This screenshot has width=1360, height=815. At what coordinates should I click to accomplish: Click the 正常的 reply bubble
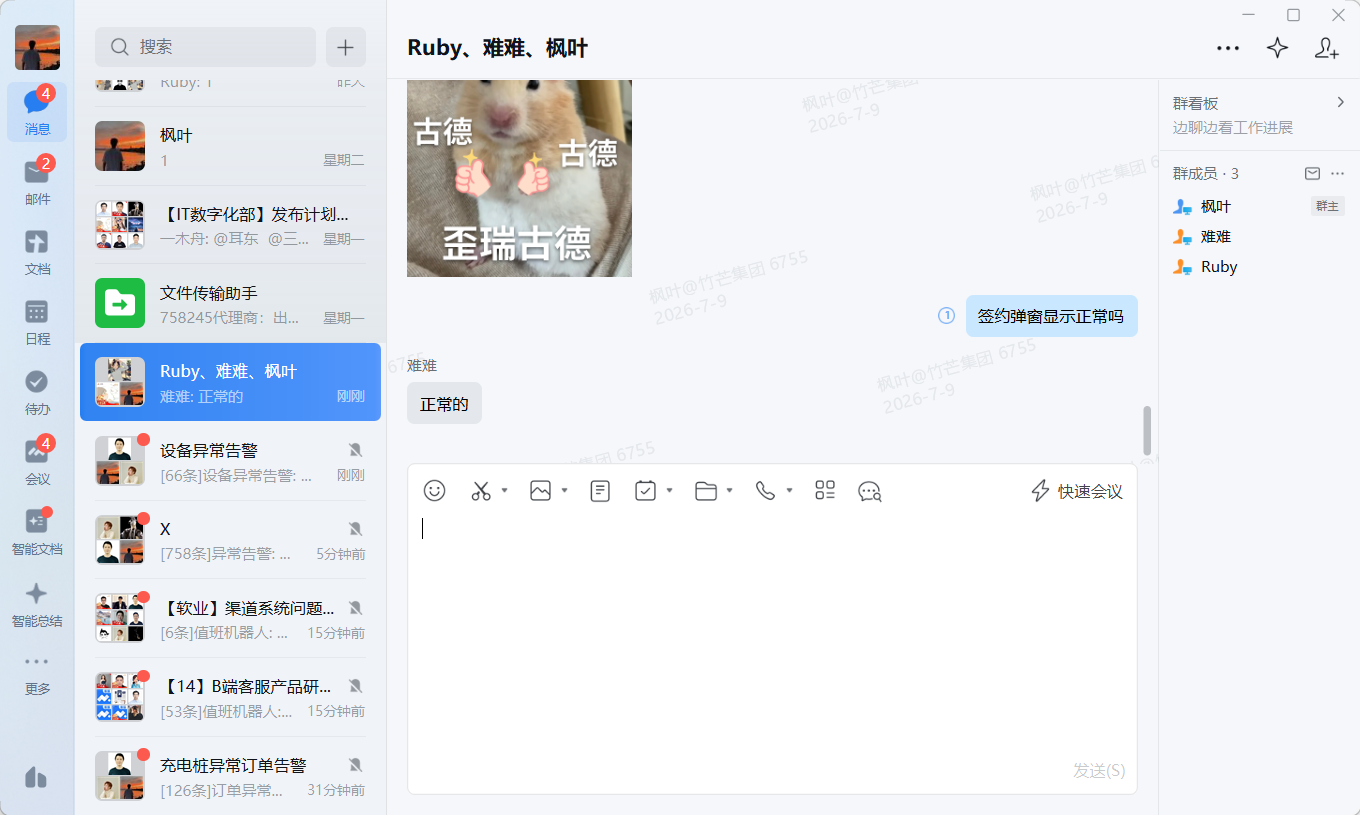coord(444,403)
